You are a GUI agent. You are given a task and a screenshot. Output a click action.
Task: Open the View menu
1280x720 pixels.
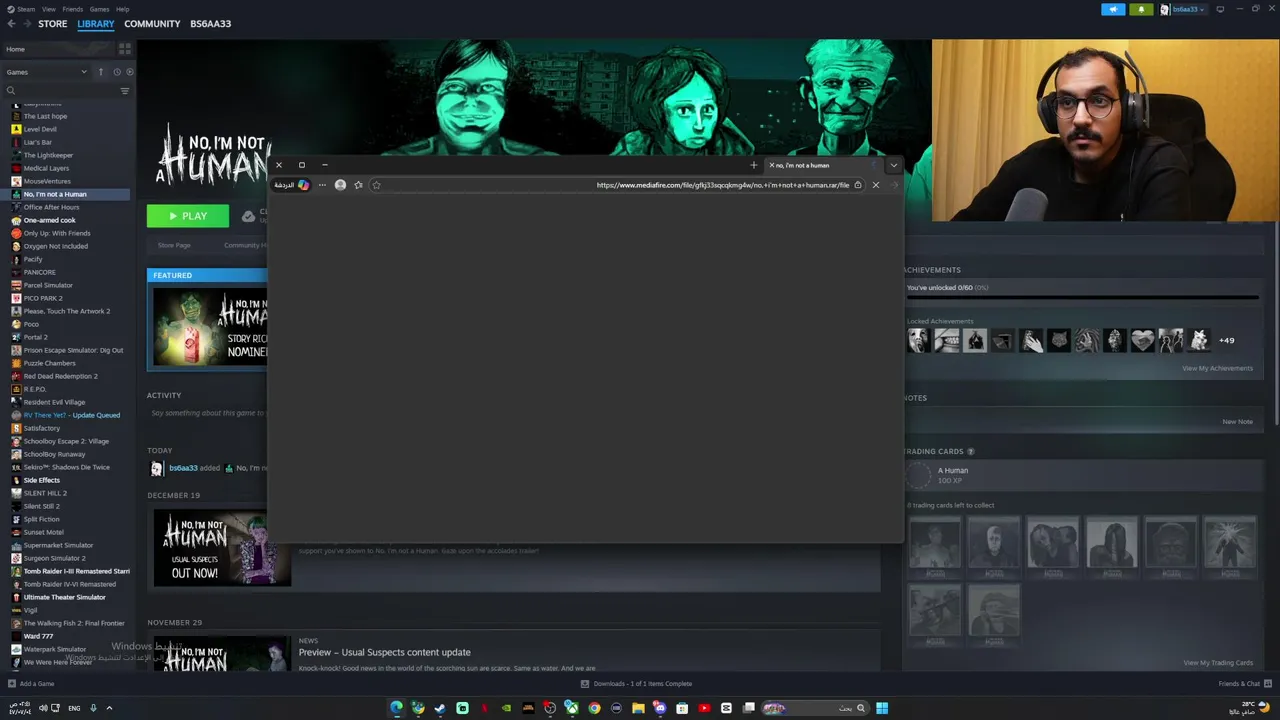48,9
